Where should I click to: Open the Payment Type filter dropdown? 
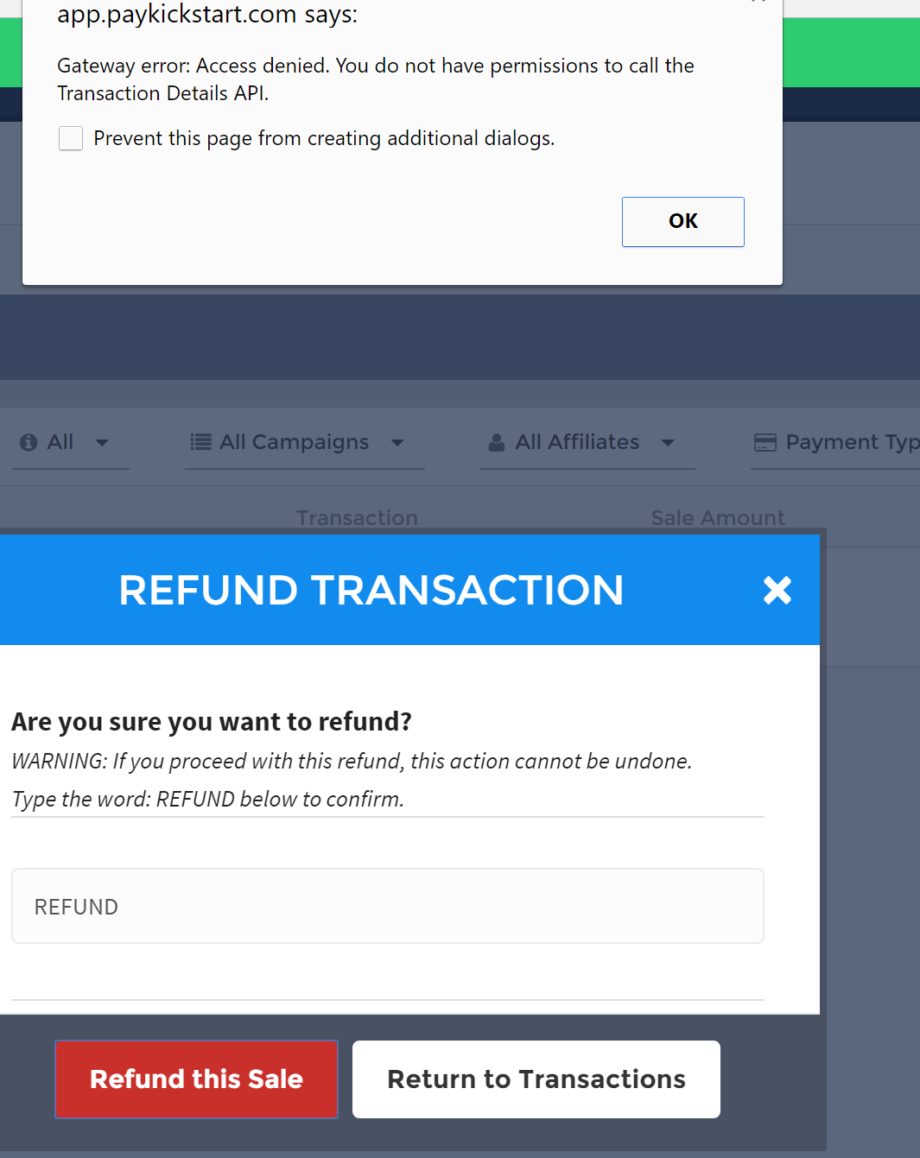tap(850, 442)
